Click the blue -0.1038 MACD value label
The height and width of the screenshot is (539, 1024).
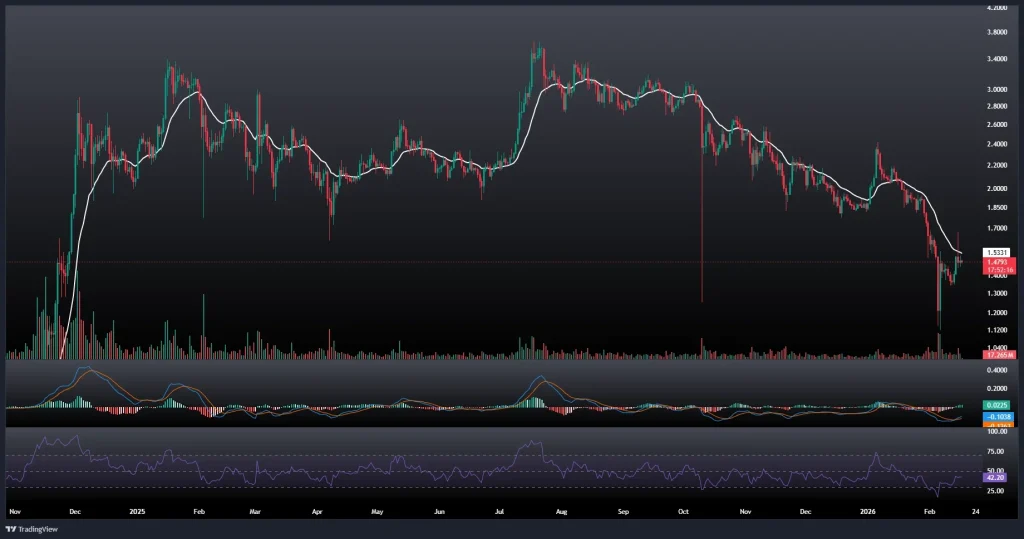click(997, 415)
